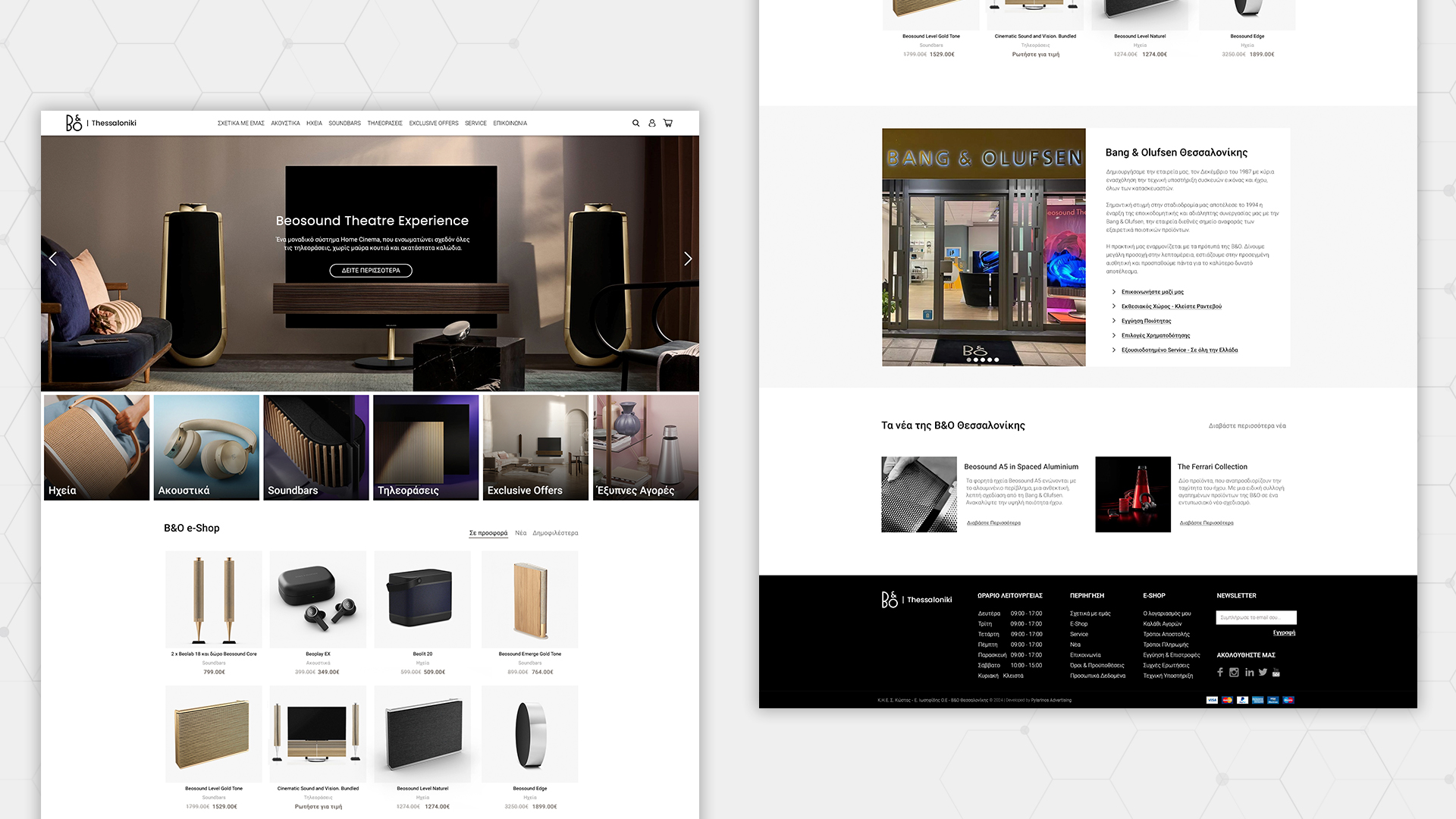Open ΣΧΕΤΙΚΑ ΜΕ ΕΜΑΣ menu item

[x=241, y=123]
